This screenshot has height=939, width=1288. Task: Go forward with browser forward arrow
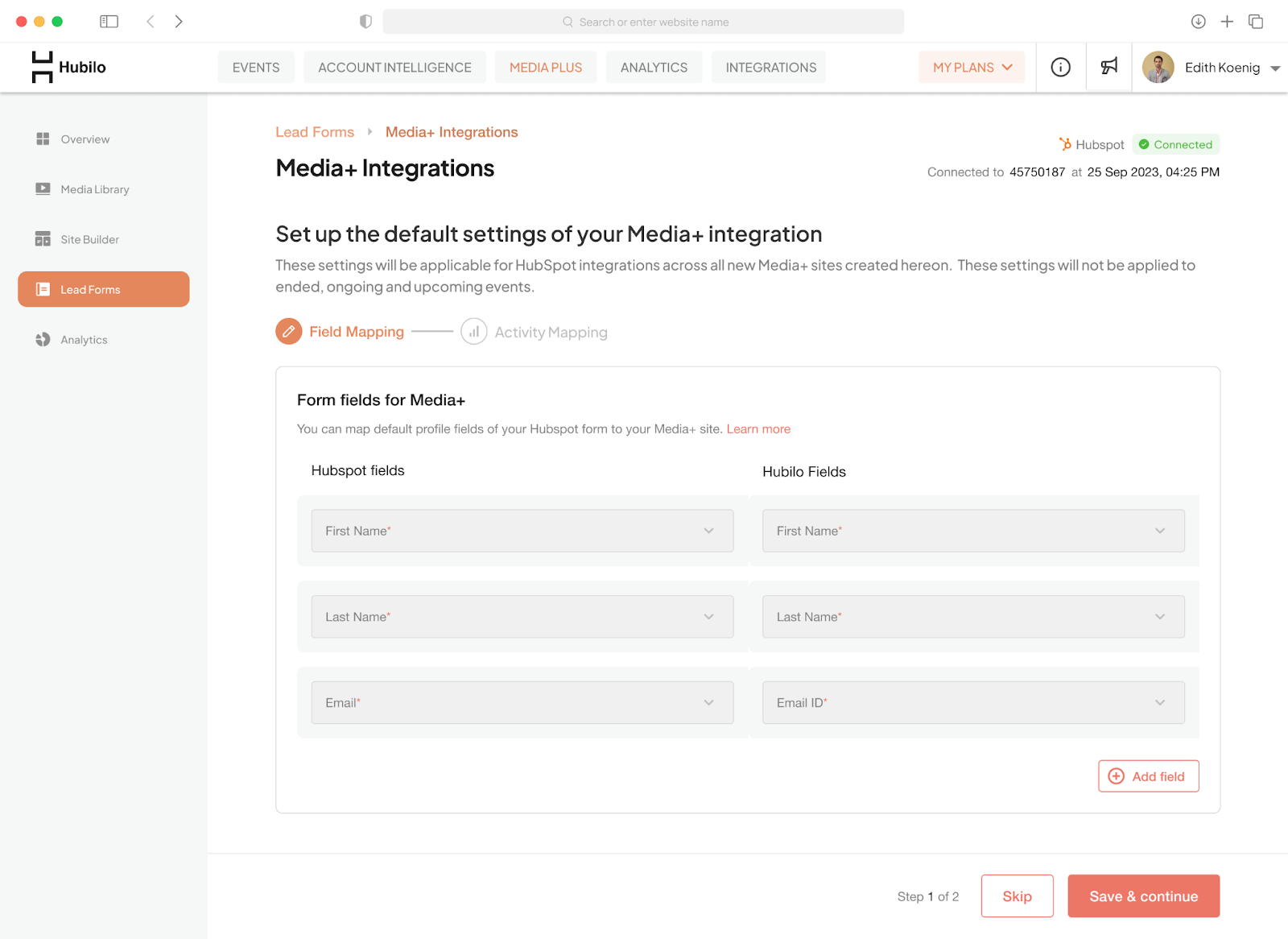(179, 22)
